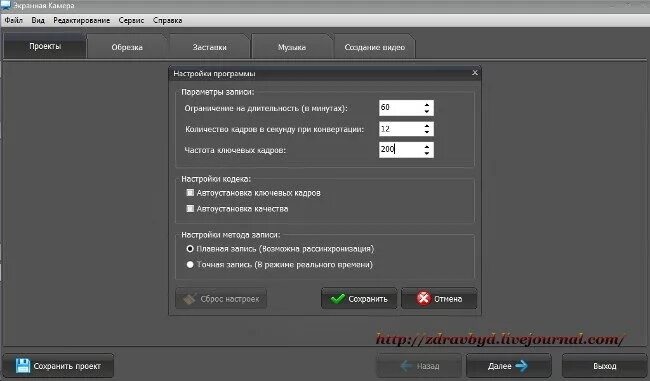The width and height of the screenshot is (650, 381).
Task: Select Точная запись radio option
Action: coord(190,265)
